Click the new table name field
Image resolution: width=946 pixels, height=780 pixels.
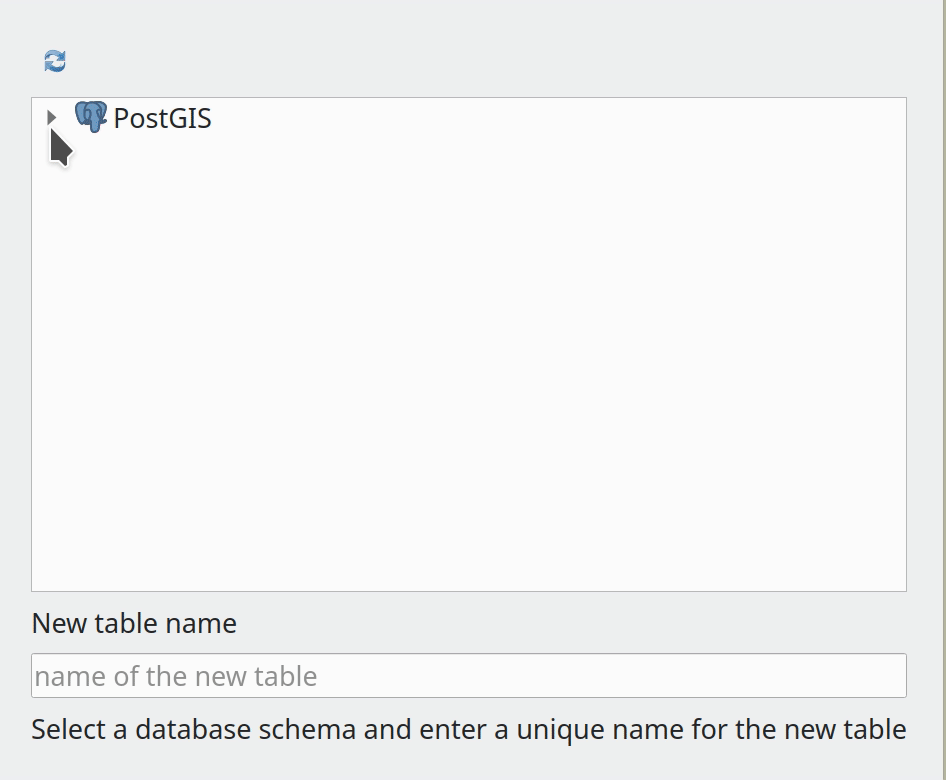point(468,676)
